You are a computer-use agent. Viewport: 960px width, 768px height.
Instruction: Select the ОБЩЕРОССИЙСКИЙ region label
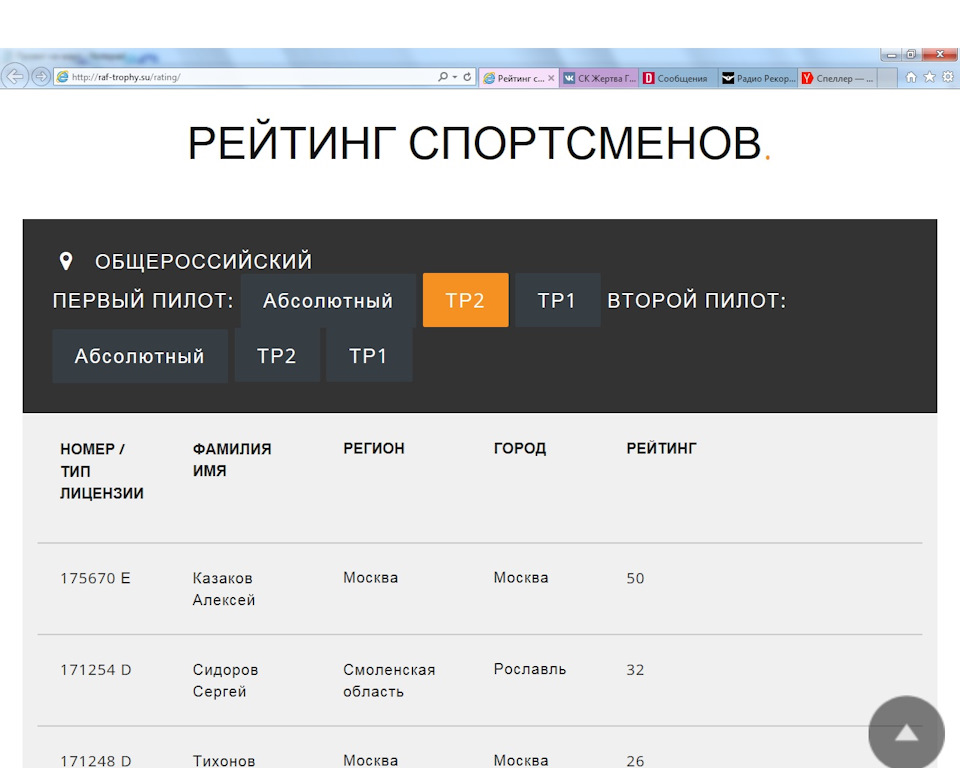203,262
